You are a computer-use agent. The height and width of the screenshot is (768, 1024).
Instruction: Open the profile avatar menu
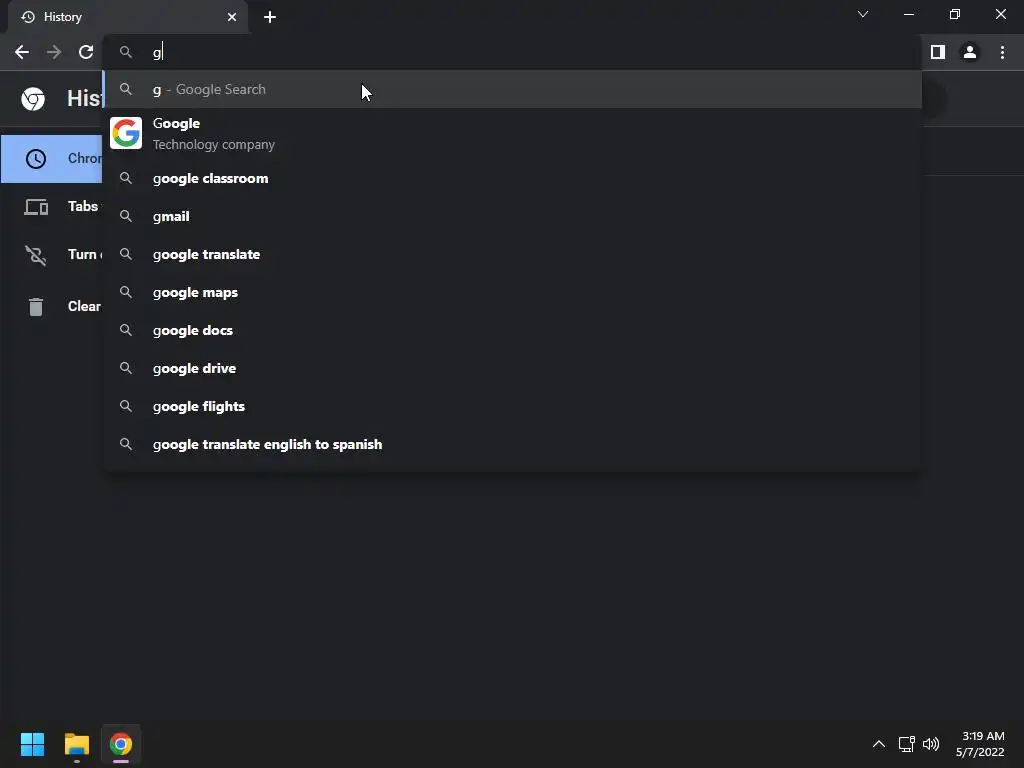tap(970, 52)
